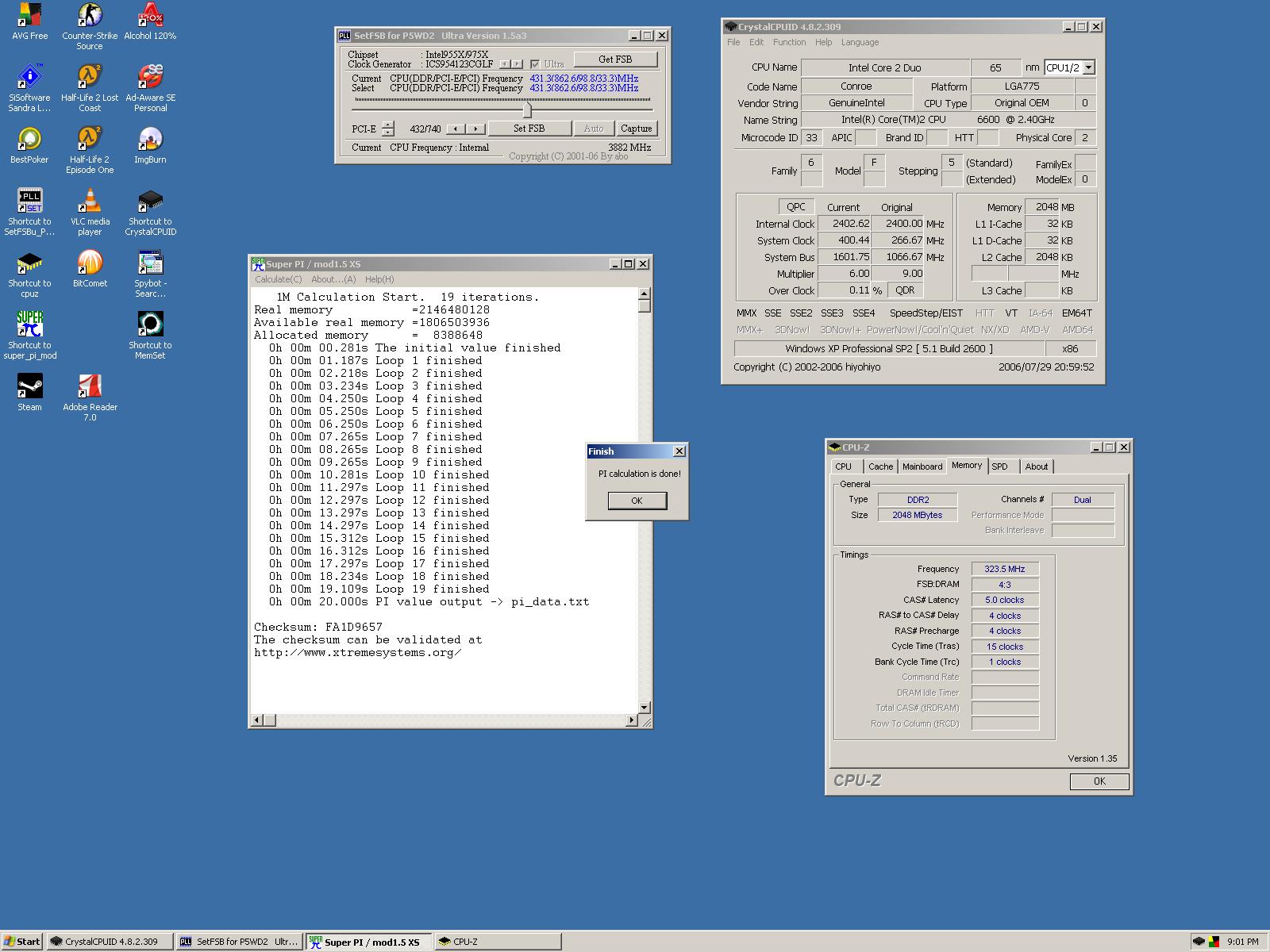Click the QPC button in CrystalCPUID
1270x952 pixels.
(x=795, y=206)
